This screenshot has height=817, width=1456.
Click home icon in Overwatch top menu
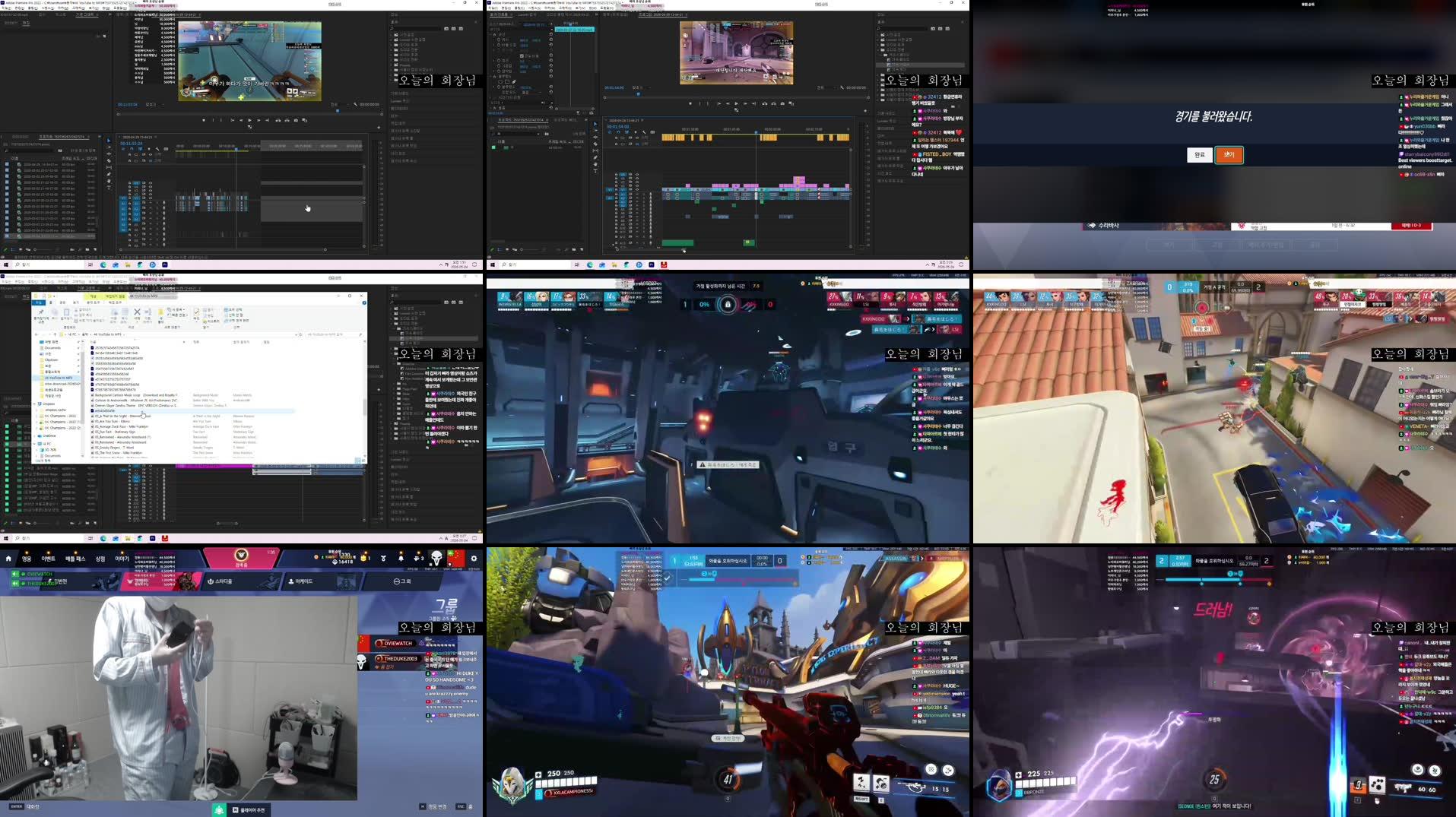pos(8,559)
